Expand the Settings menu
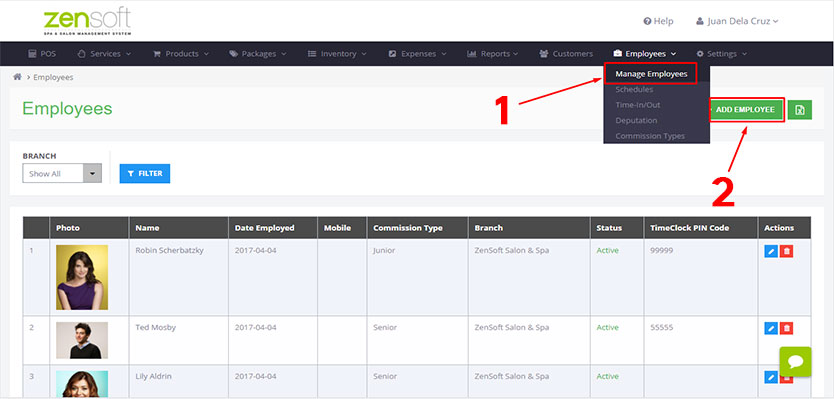Viewport: 834px width, 399px height. click(x=722, y=54)
